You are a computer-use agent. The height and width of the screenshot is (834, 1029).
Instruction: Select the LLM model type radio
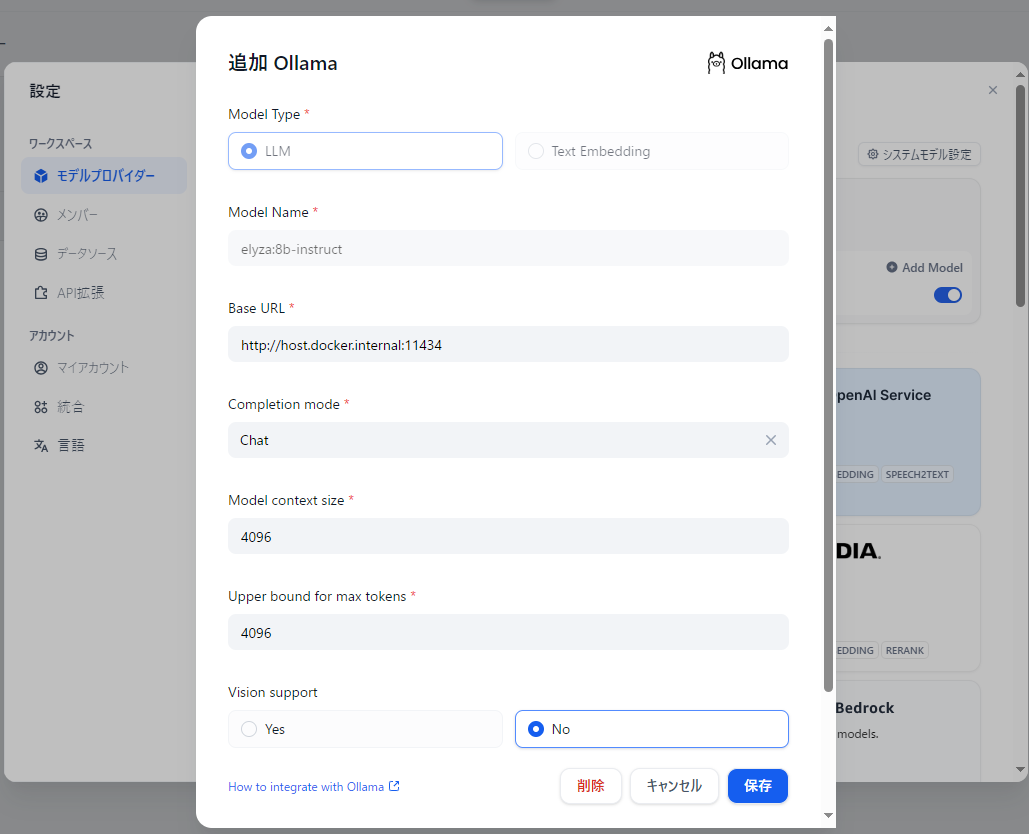(x=249, y=151)
